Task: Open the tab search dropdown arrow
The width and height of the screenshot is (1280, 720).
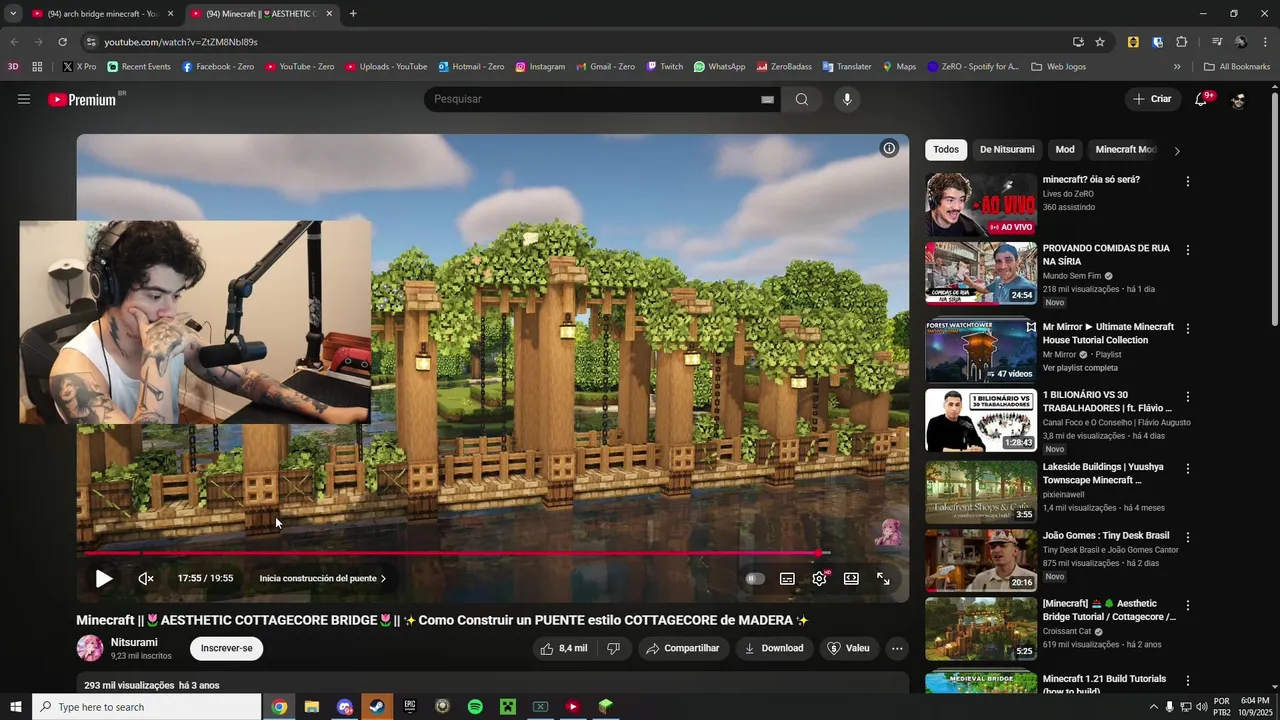Action: point(13,14)
